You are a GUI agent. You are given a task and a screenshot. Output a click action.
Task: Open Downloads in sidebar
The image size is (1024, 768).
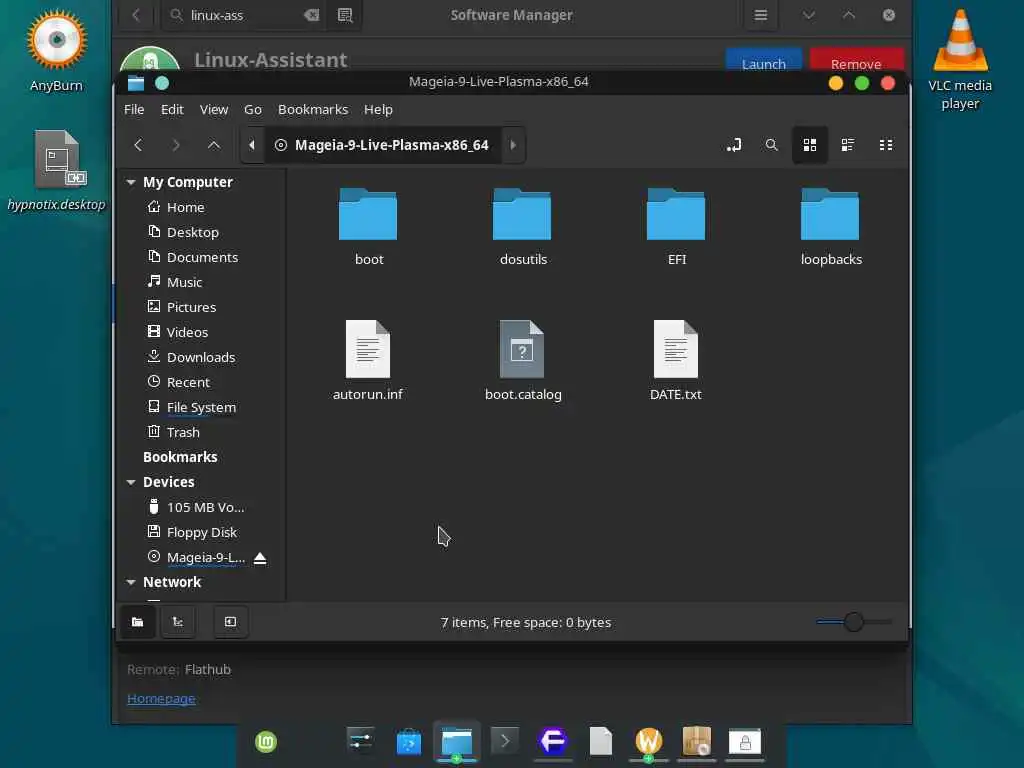[200, 357]
